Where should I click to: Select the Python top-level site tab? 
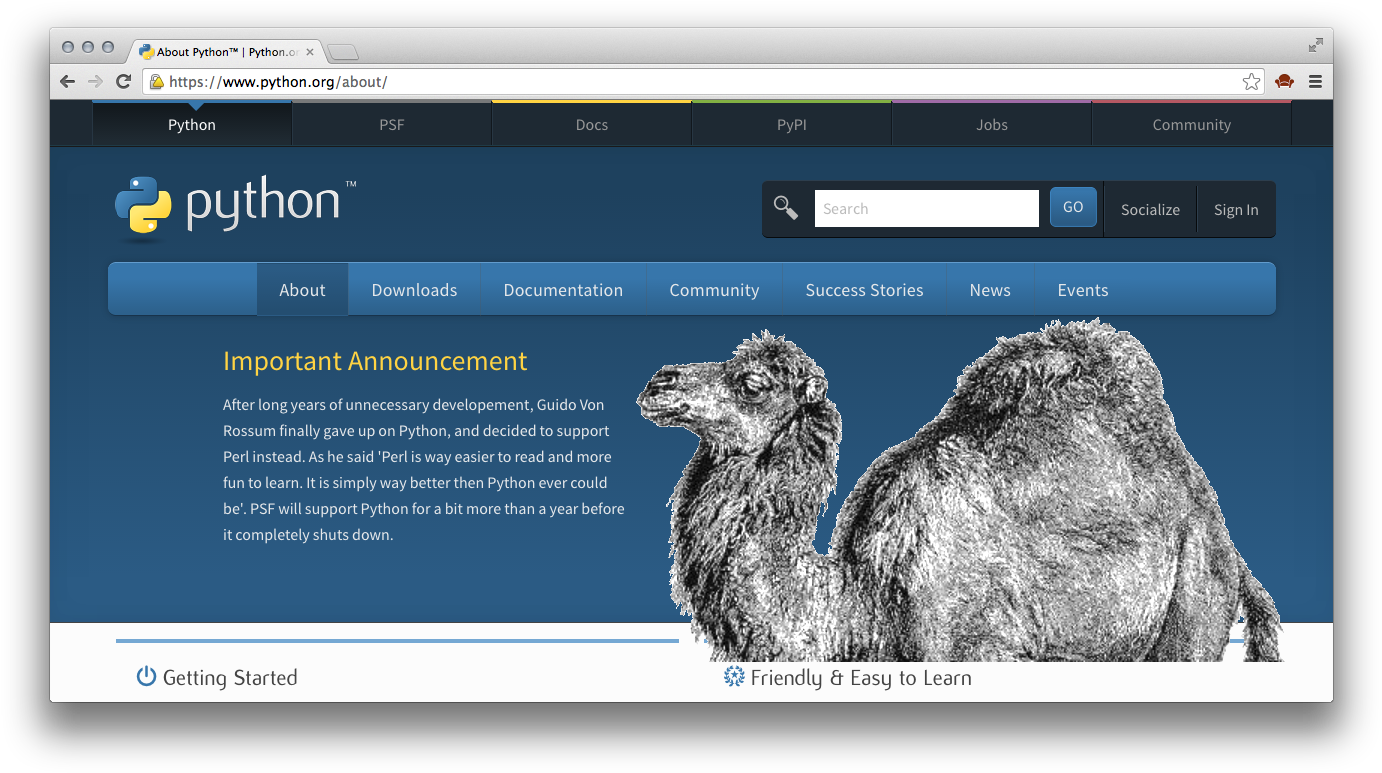pyautogui.click(x=192, y=124)
